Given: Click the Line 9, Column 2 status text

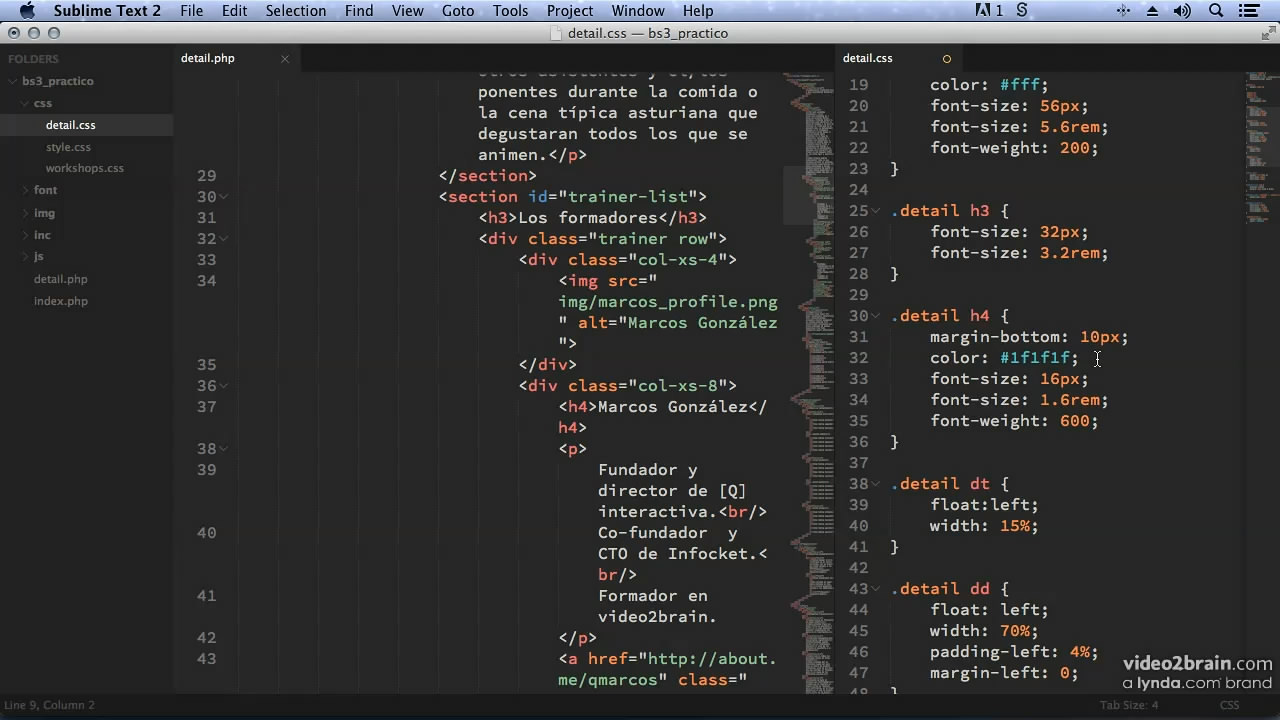Looking at the screenshot, I should tap(49, 705).
